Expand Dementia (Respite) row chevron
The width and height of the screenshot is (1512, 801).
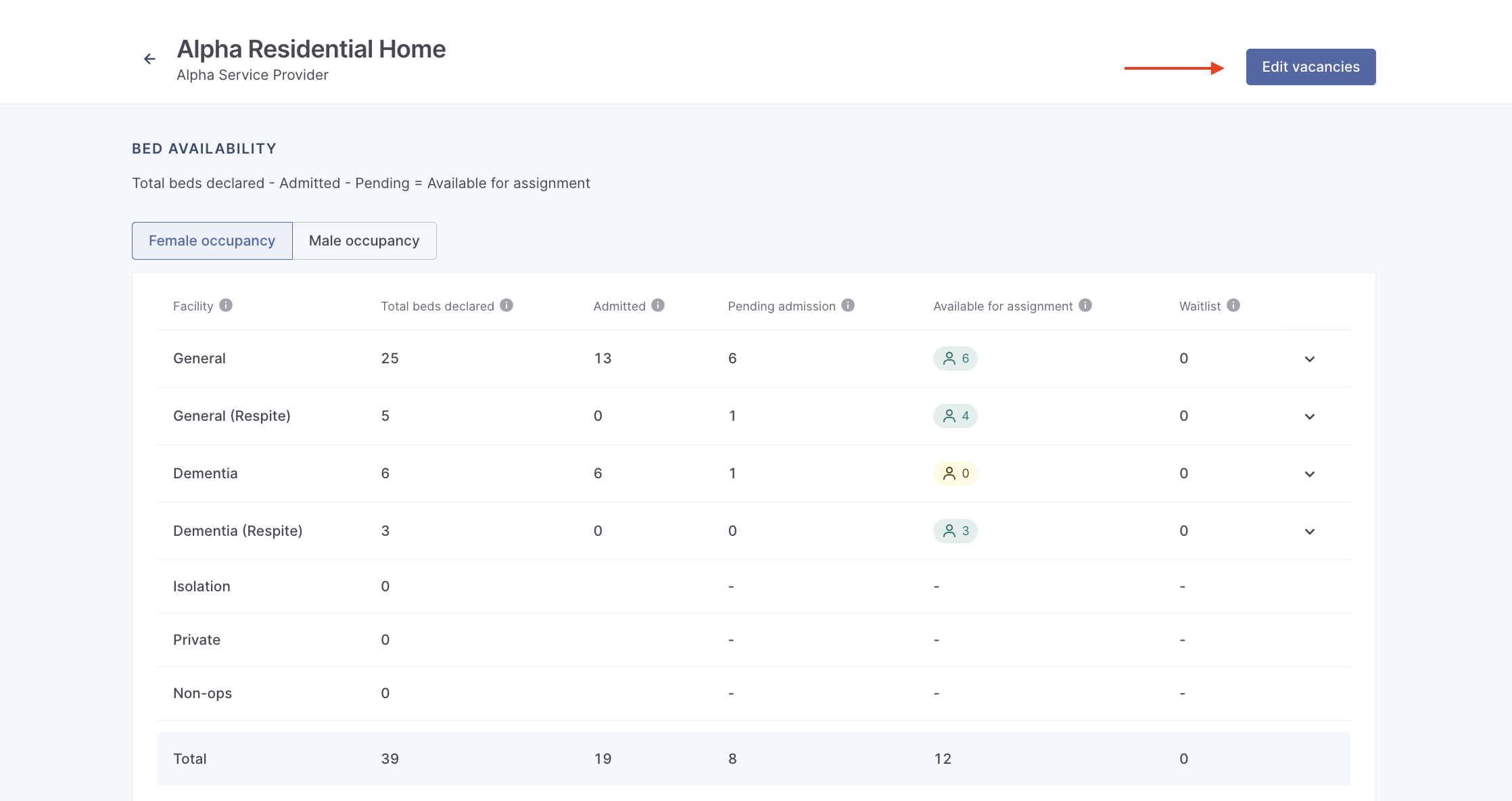coord(1310,532)
